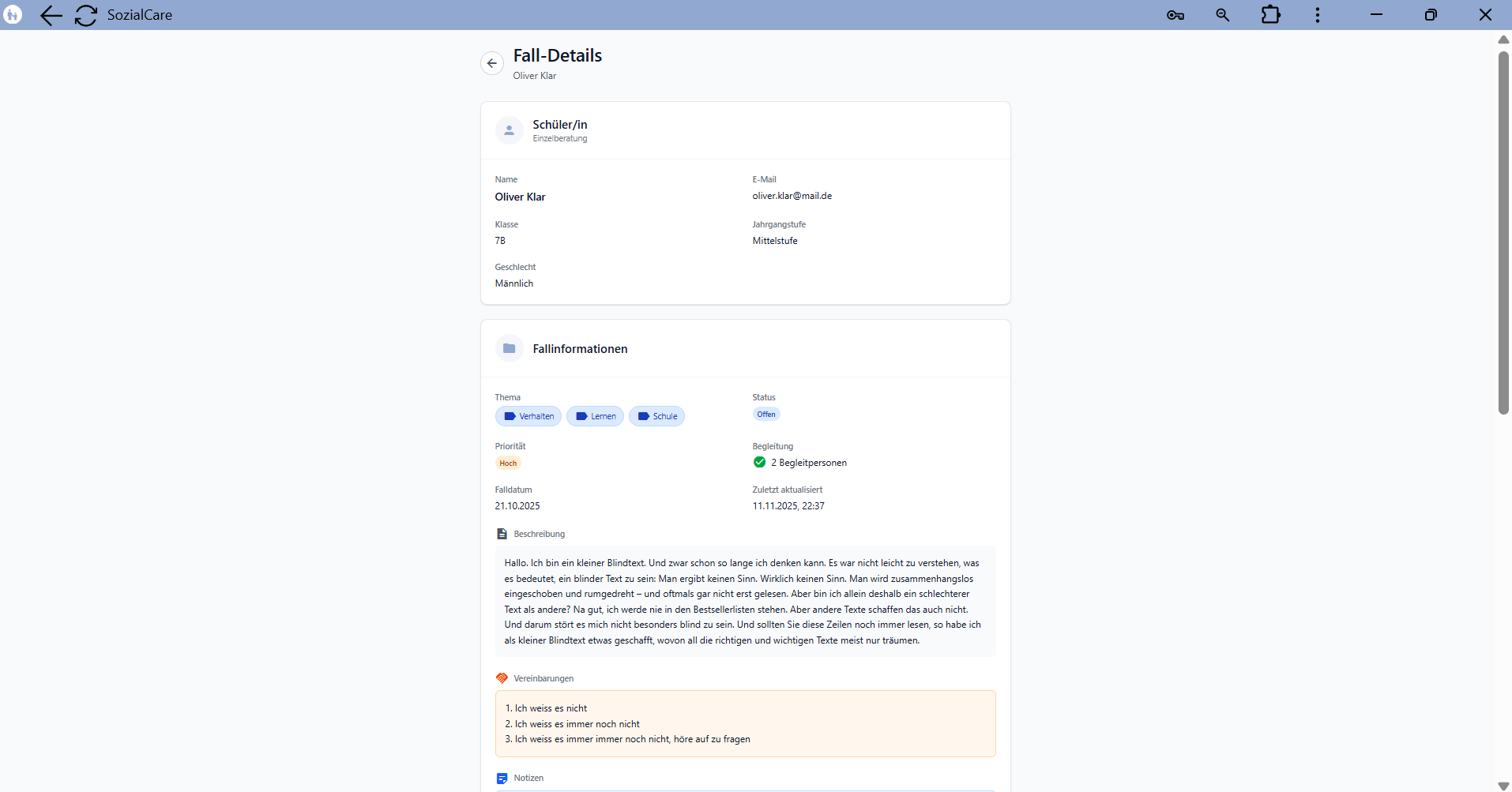This screenshot has width=1512, height=792.
Task: Select the Verhalten topic tag
Action: pyautogui.click(x=528, y=416)
